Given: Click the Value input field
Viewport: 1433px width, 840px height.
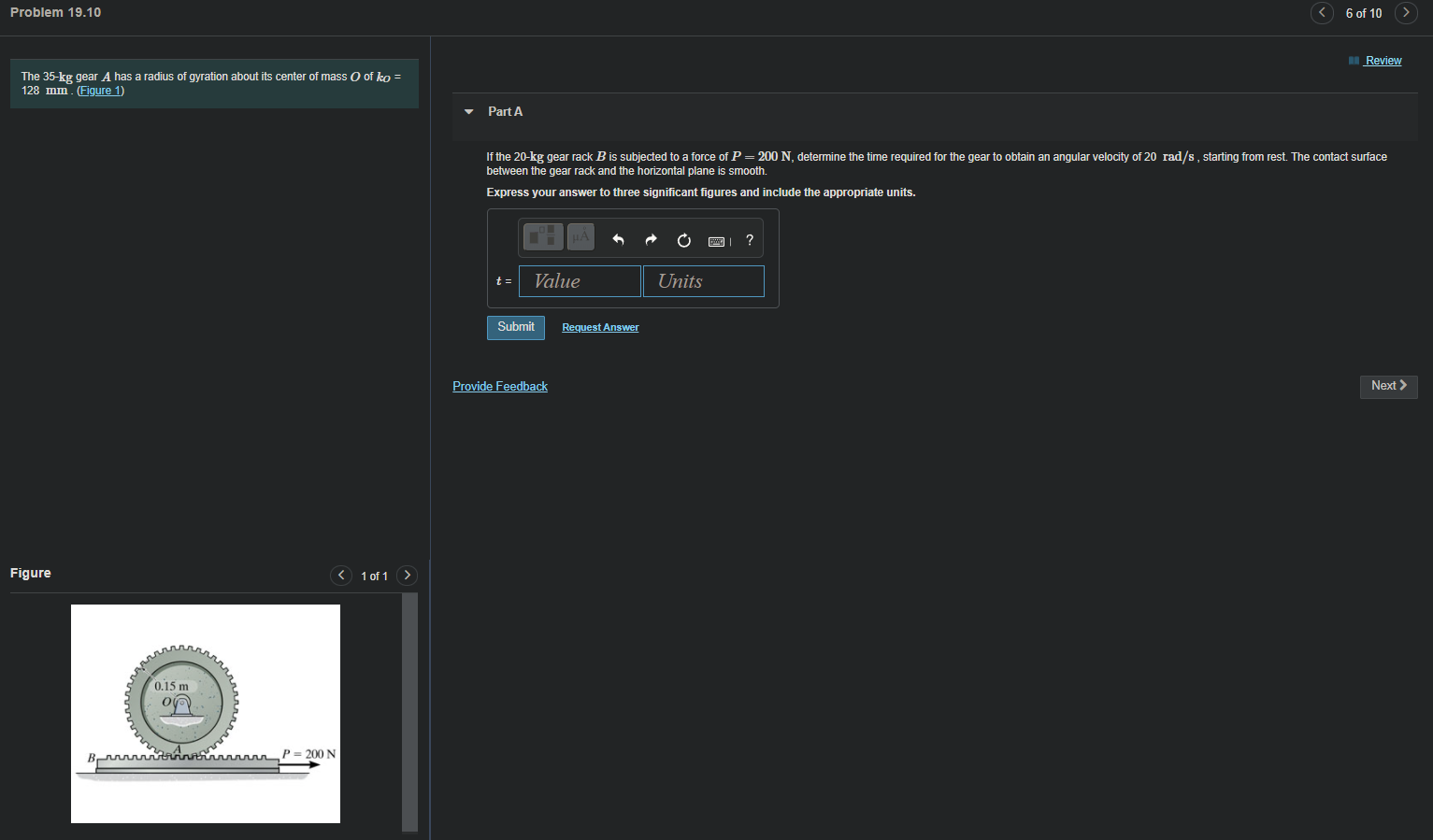Looking at the screenshot, I should coord(580,281).
